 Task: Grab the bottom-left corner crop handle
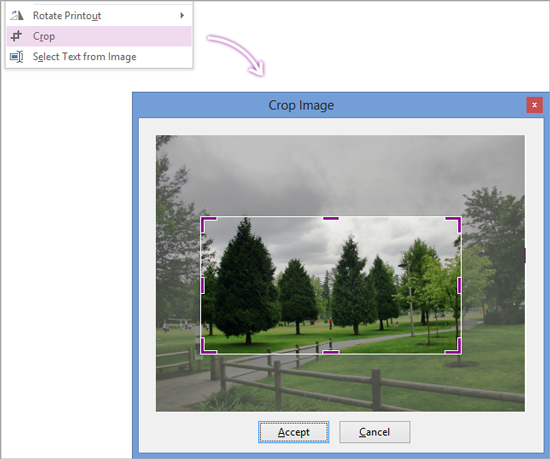[x=209, y=345]
